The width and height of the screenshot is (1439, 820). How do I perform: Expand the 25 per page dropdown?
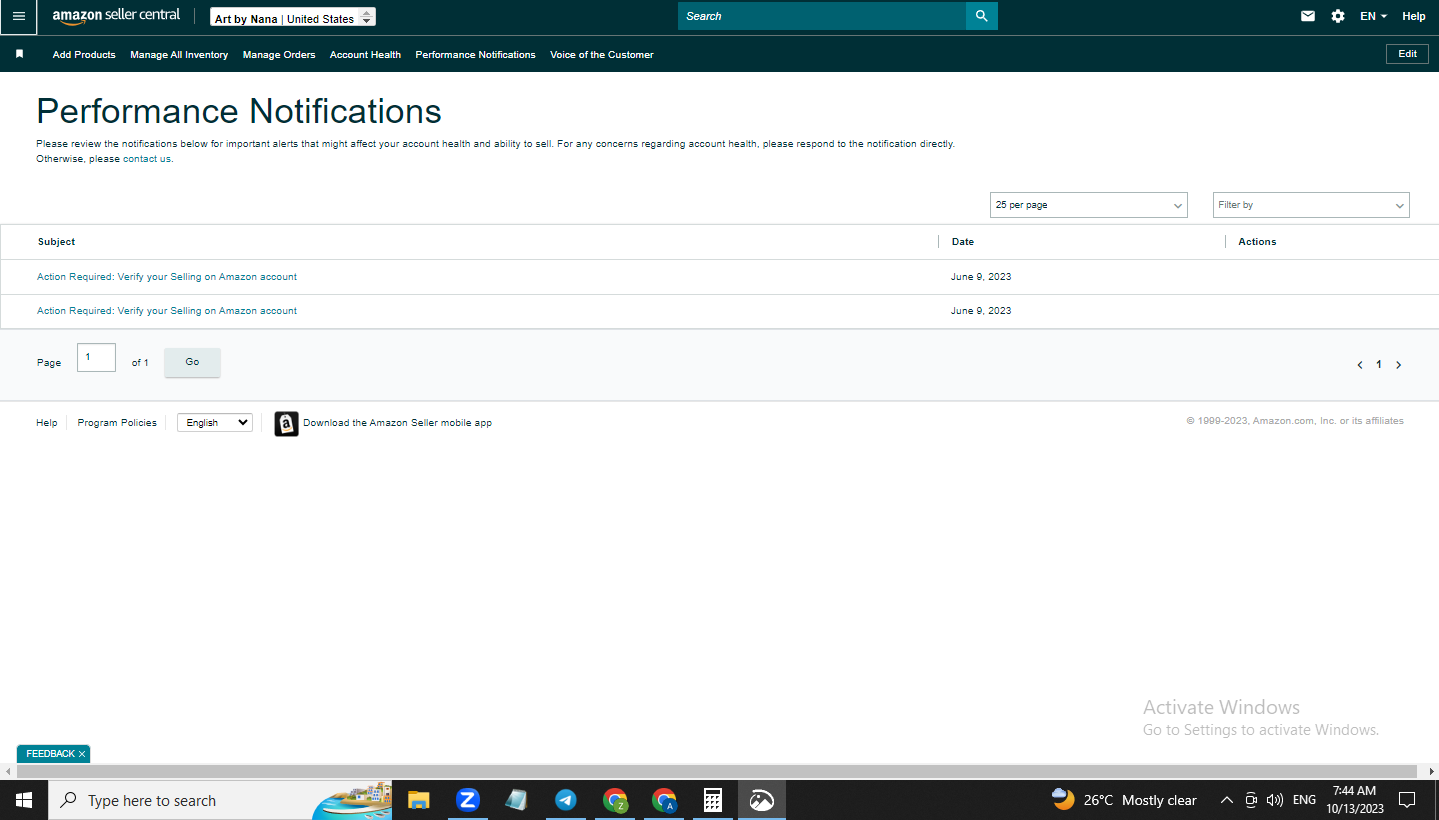click(x=1088, y=205)
